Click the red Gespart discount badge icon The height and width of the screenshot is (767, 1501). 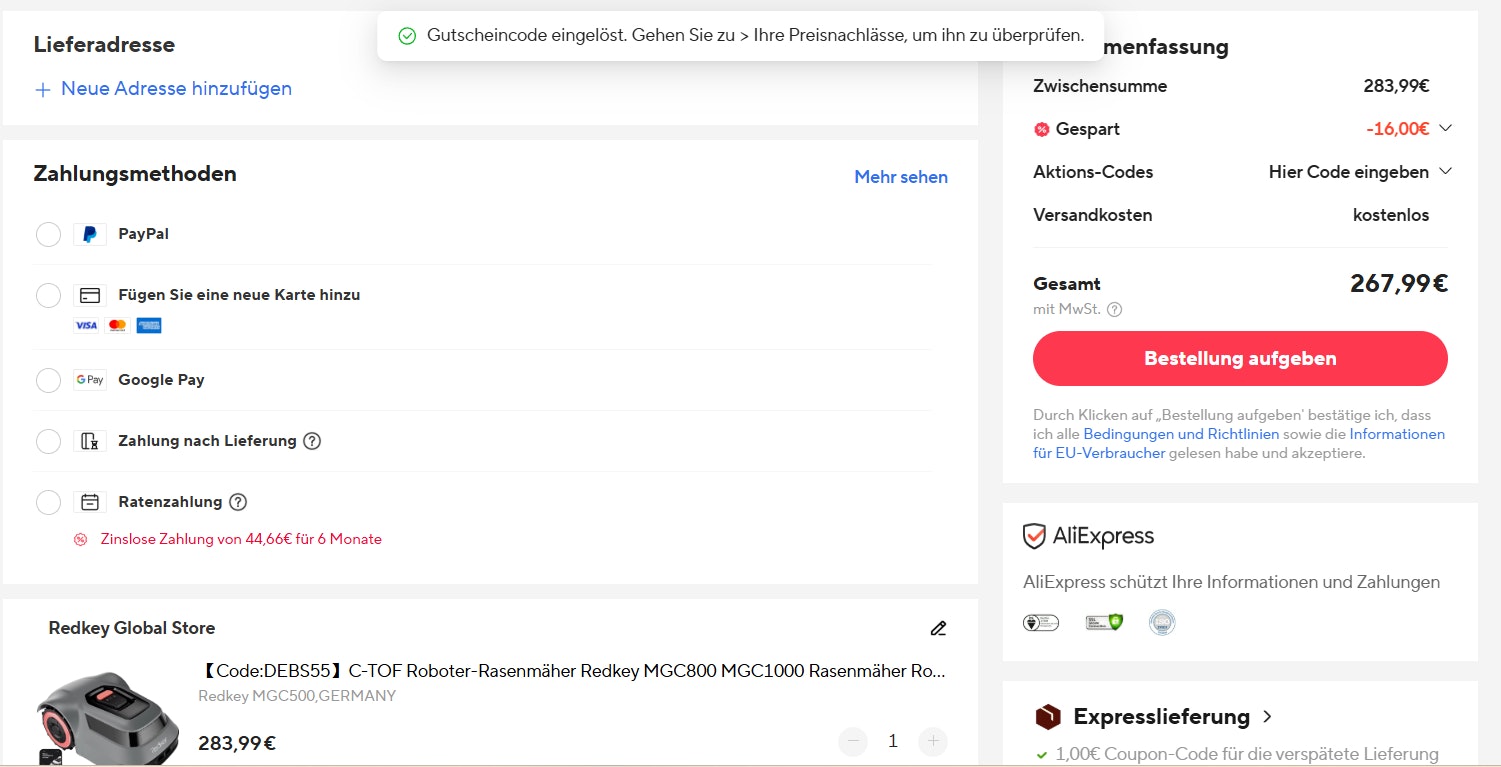[1041, 129]
